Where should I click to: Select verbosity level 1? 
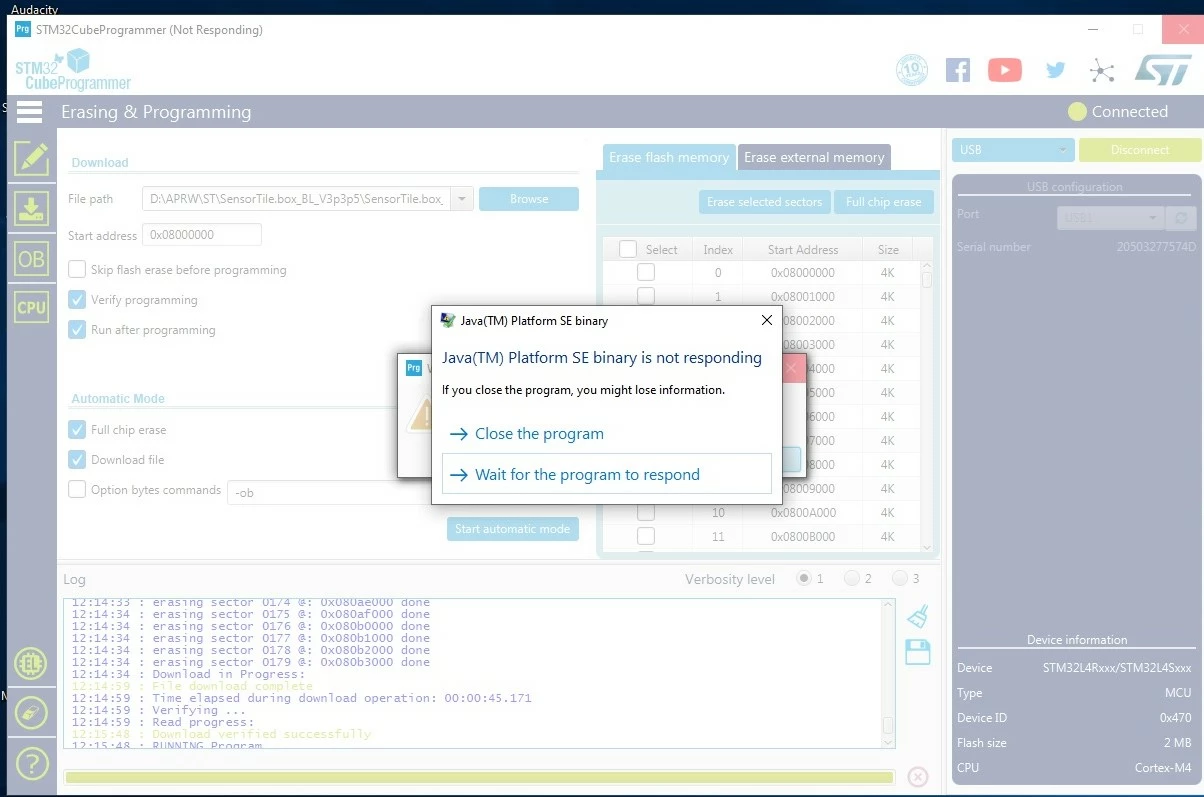[804, 579]
